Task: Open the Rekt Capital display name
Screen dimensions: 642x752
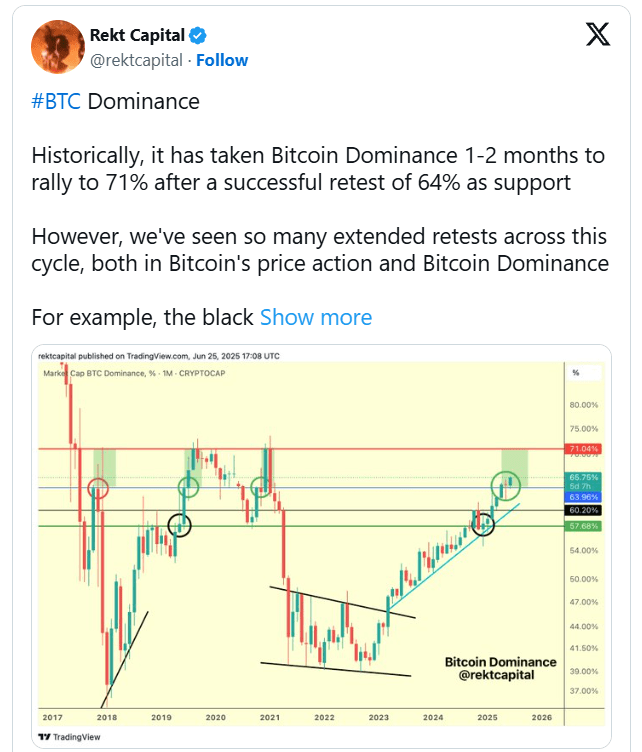Action: point(137,37)
